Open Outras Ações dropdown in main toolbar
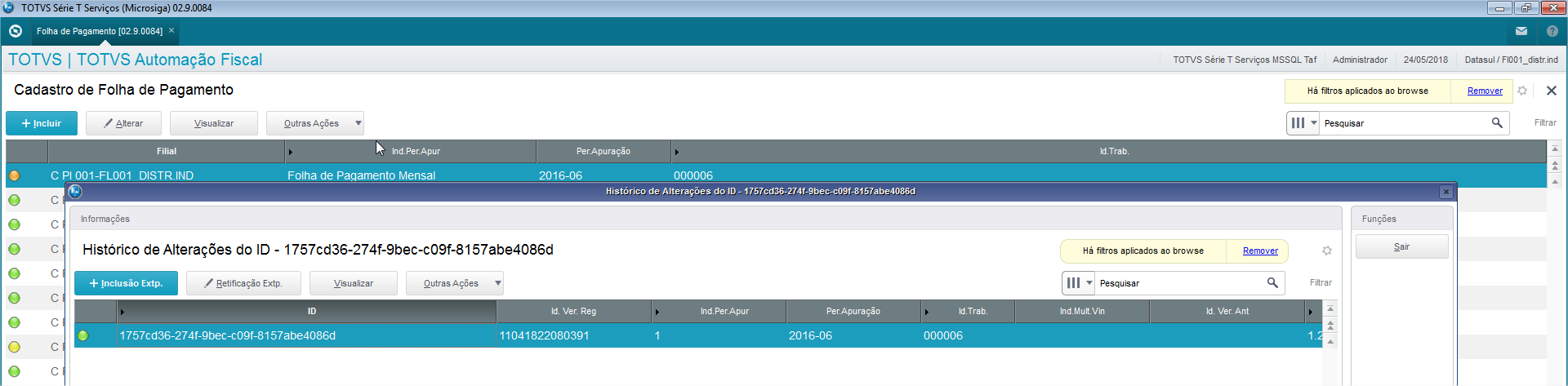Image resolution: width=1568 pixels, height=386 pixels. point(315,123)
